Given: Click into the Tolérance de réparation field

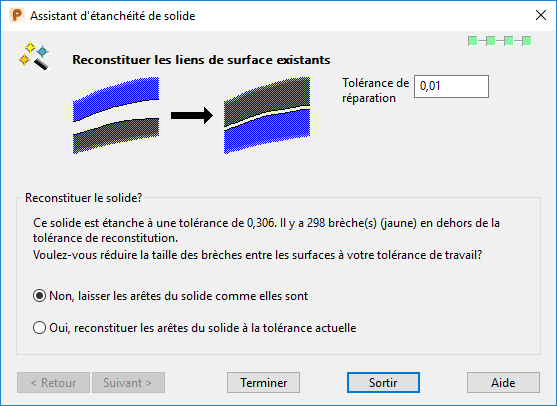Looking at the screenshot, I should 451,86.
